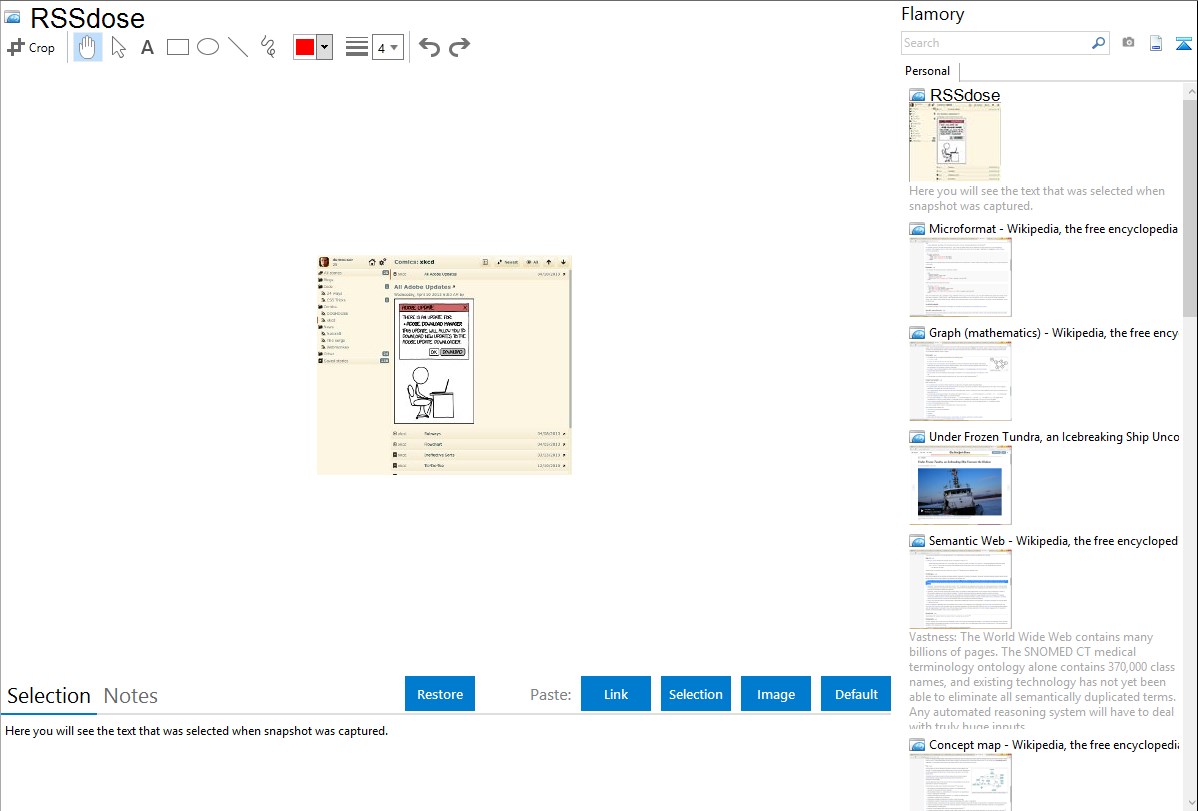Pick the rectangle shape tool
Viewport: 1198px width, 811px height.
(178, 47)
